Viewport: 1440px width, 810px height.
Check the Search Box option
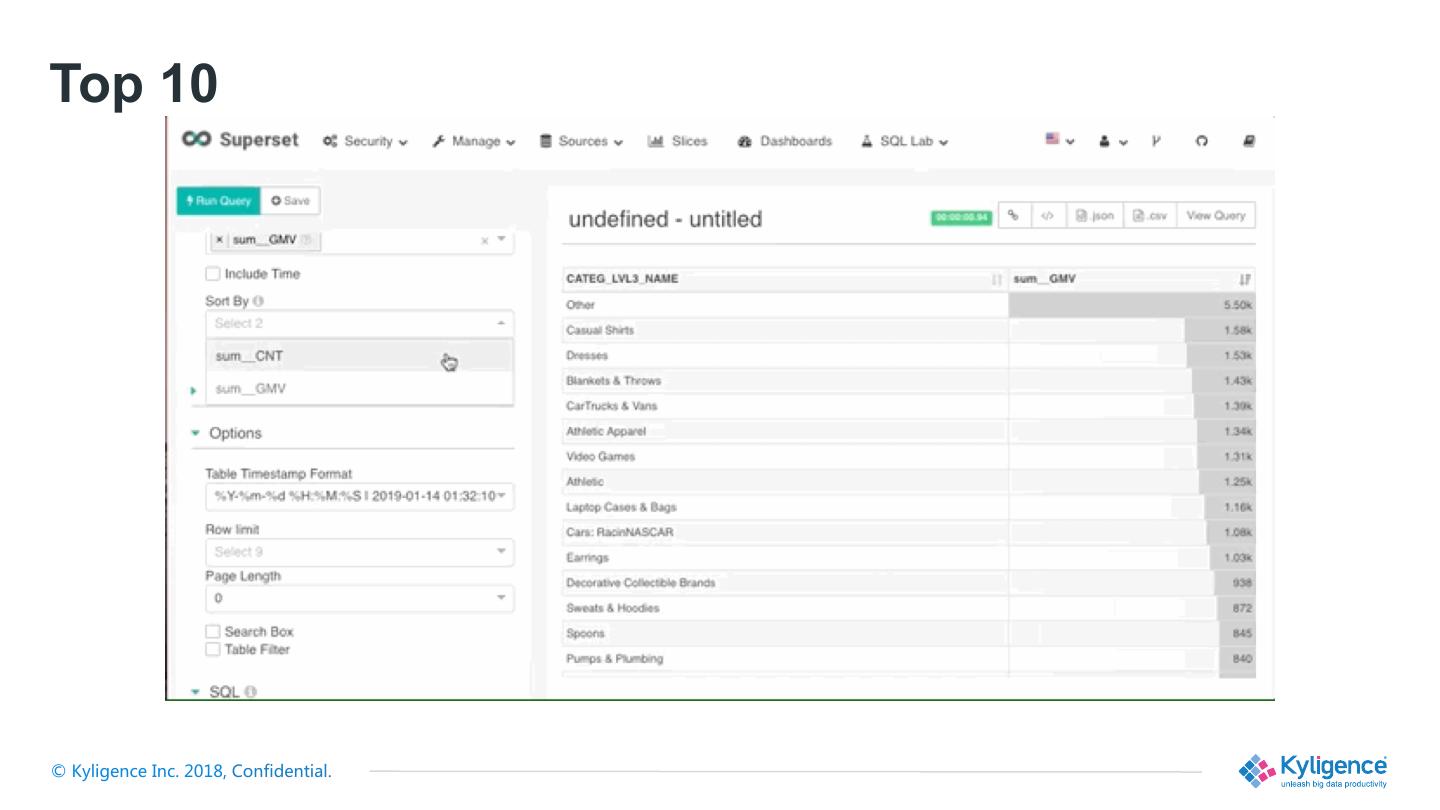(x=212, y=631)
